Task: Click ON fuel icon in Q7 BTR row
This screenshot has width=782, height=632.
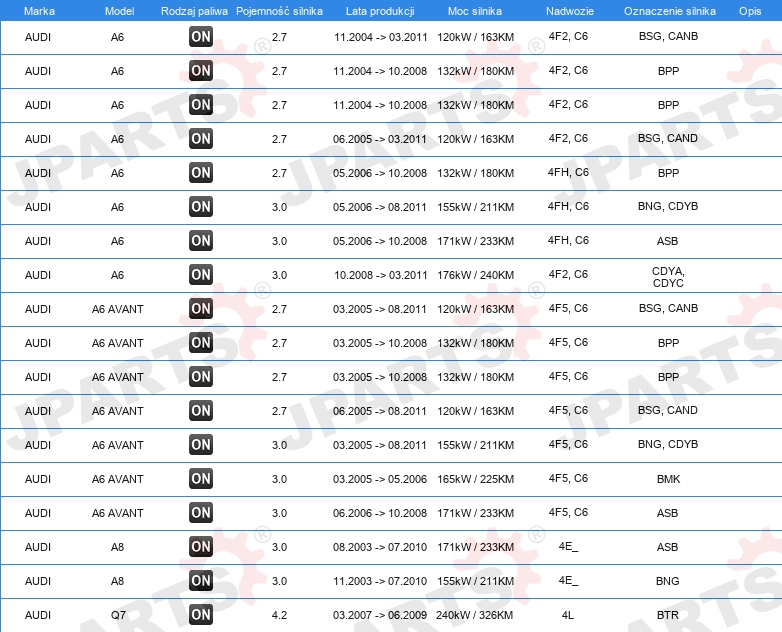Action: point(201,614)
